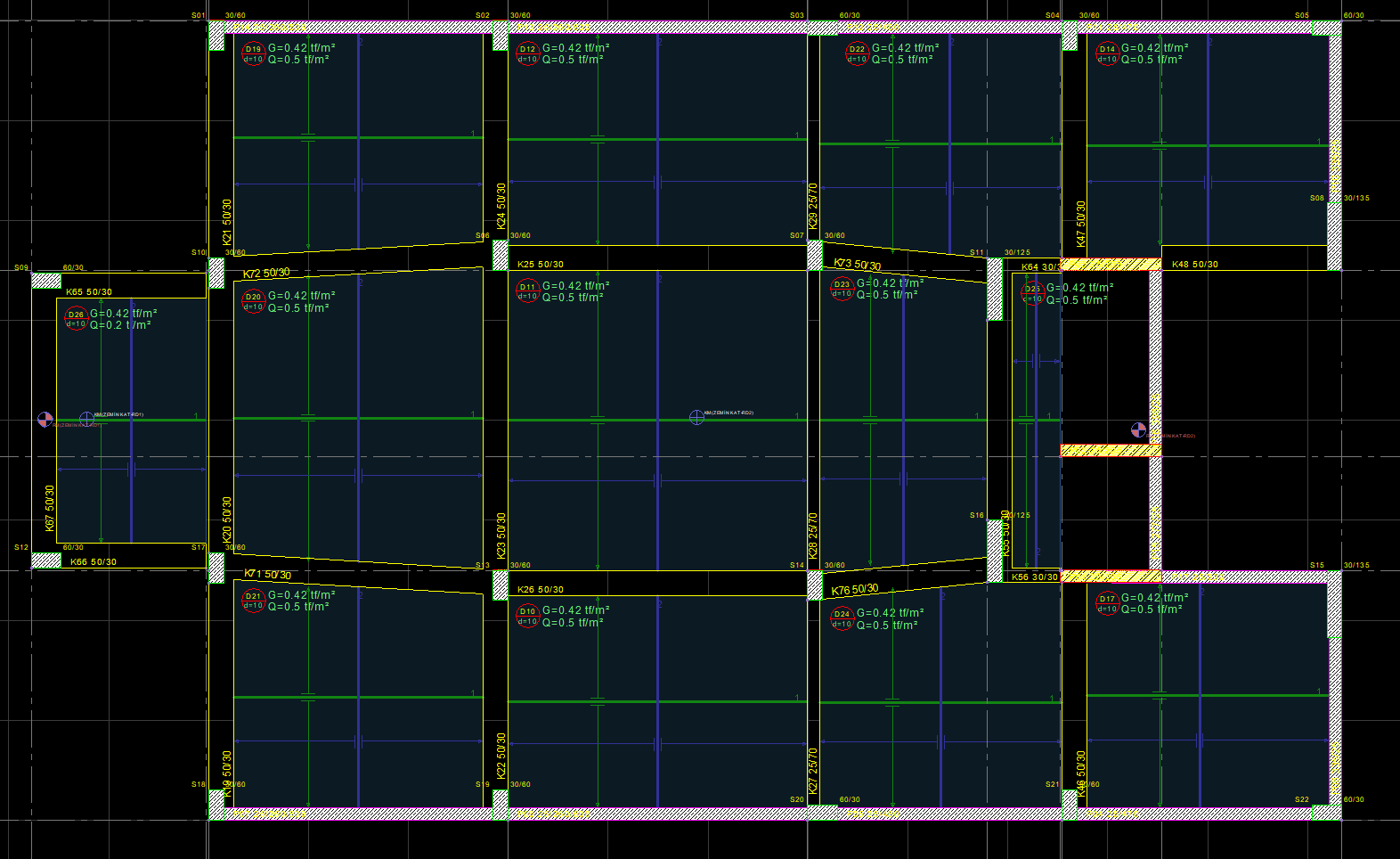Select the hatched column at S14

815,585
